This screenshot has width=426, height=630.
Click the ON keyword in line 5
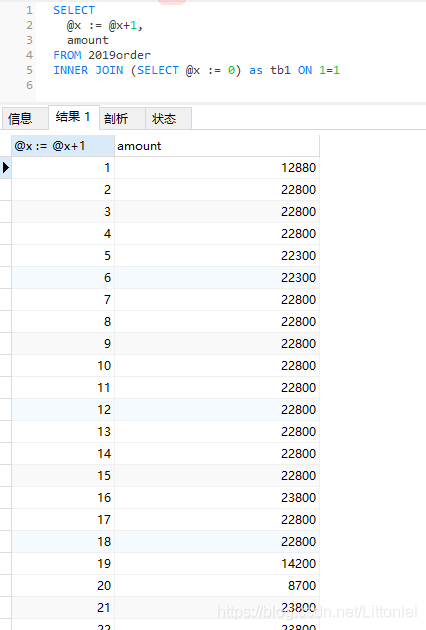coord(305,70)
